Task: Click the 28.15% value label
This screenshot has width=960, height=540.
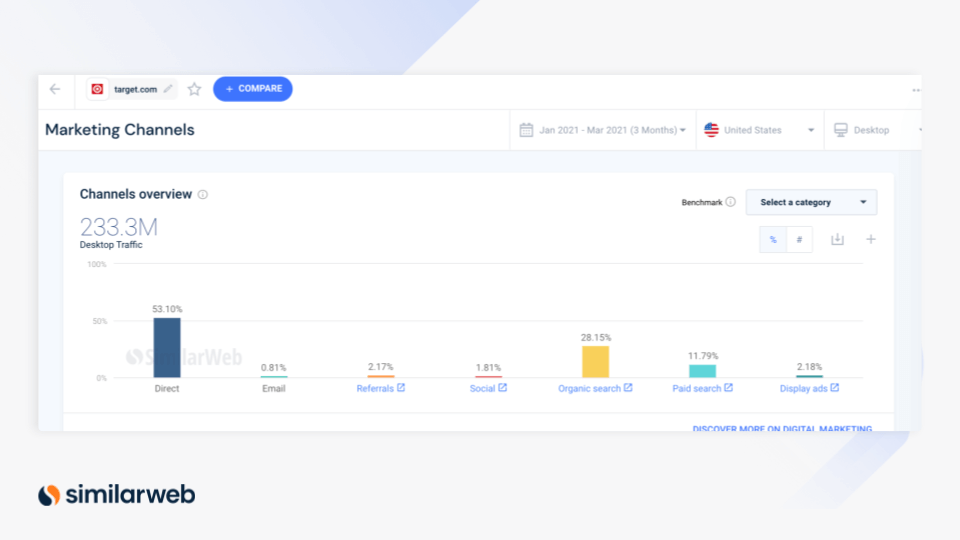Action: point(596,337)
